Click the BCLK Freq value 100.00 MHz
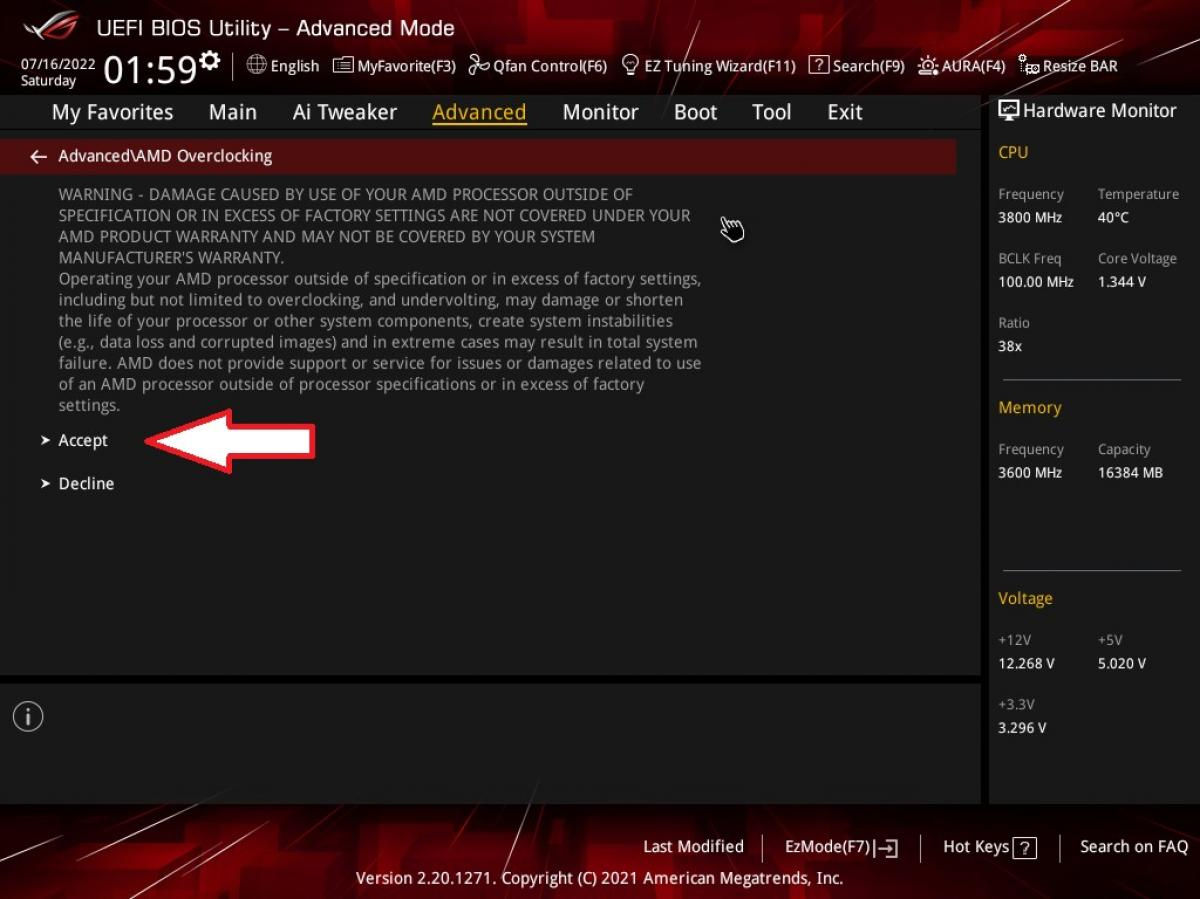Screen dimensions: 1200x899 pos(1035,282)
